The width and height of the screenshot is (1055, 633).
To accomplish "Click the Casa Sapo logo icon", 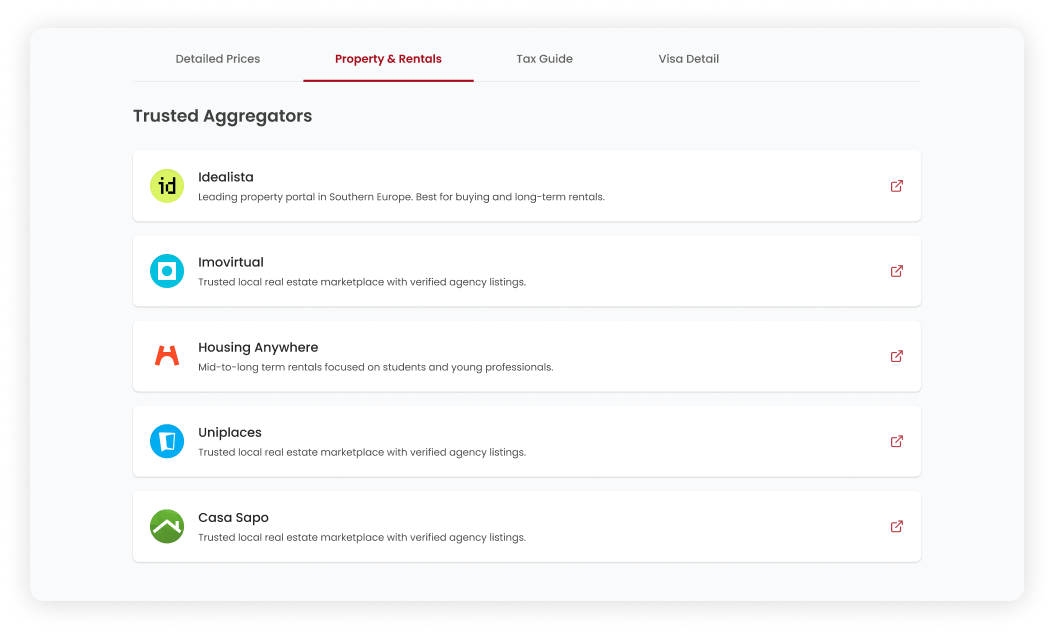I will [167, 526].
